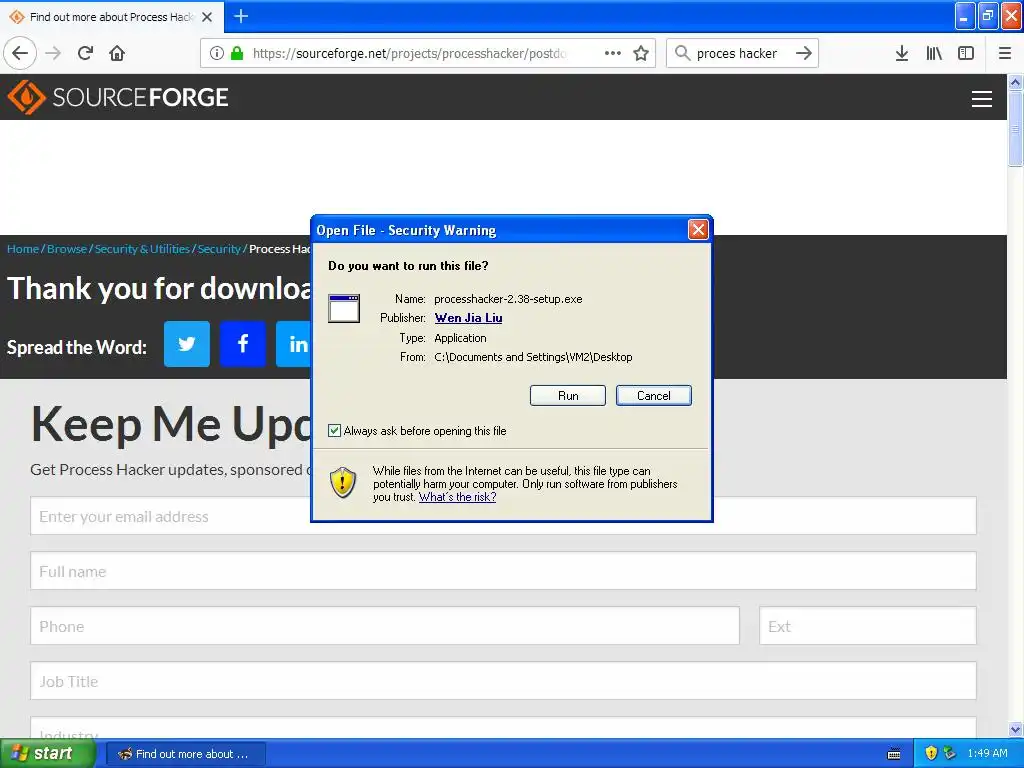This screenshot has height=768, width=1024.
Task: Click the processhacker-2.38-setup.exe file name
Action: click(508, 299)
